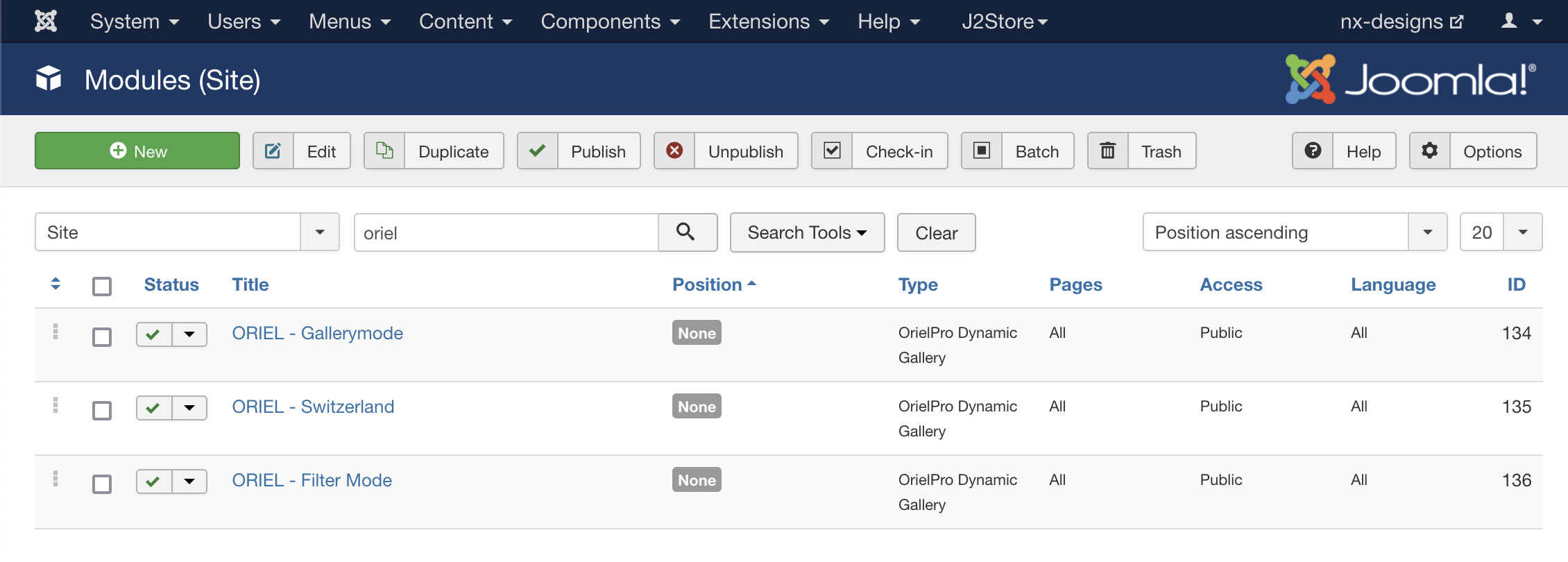Image resolution: width=1568 pixels, height=562 pixels.
Task: Click the Edit pencil icon
Action: (x=273, y=151)
